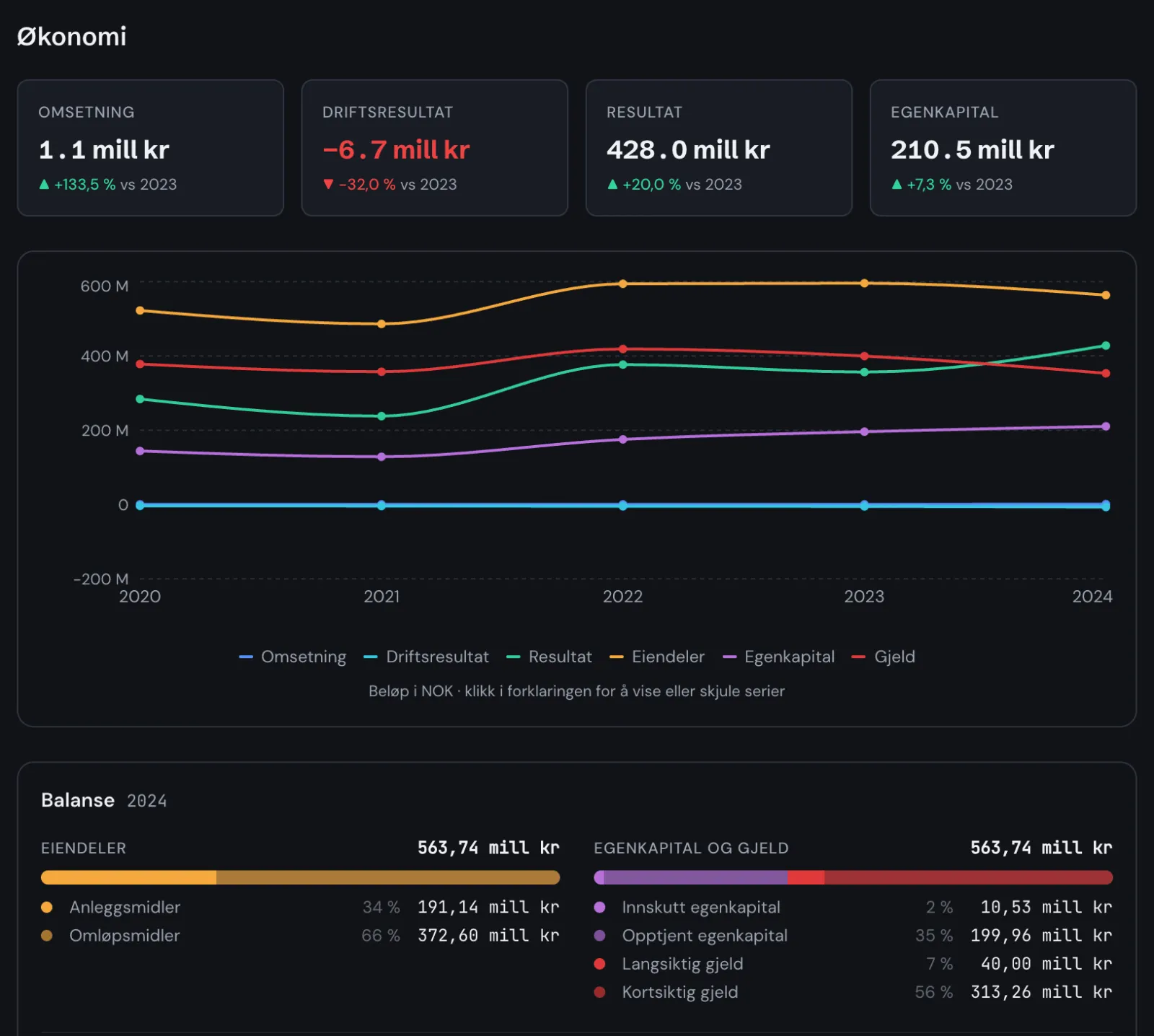
Task: Select the orange Eiendeler data point for 2021
Action: point(382,324)
